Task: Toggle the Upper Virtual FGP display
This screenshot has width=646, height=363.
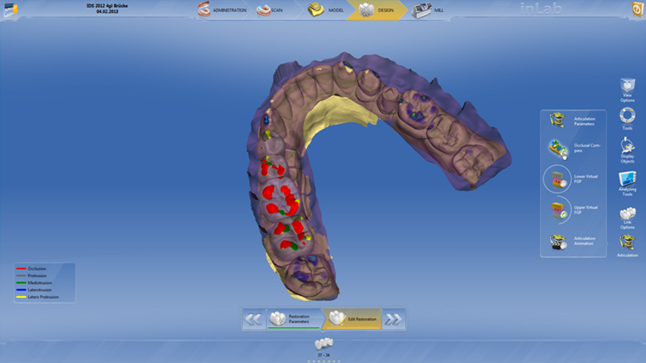Action: coord(573,210)
